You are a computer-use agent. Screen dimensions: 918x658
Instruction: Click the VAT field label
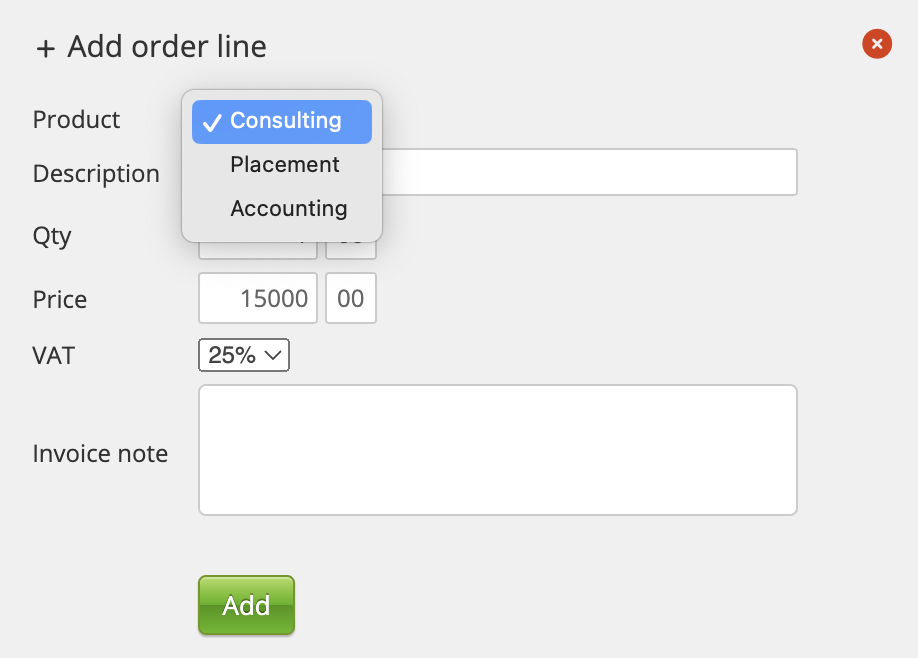54,355
